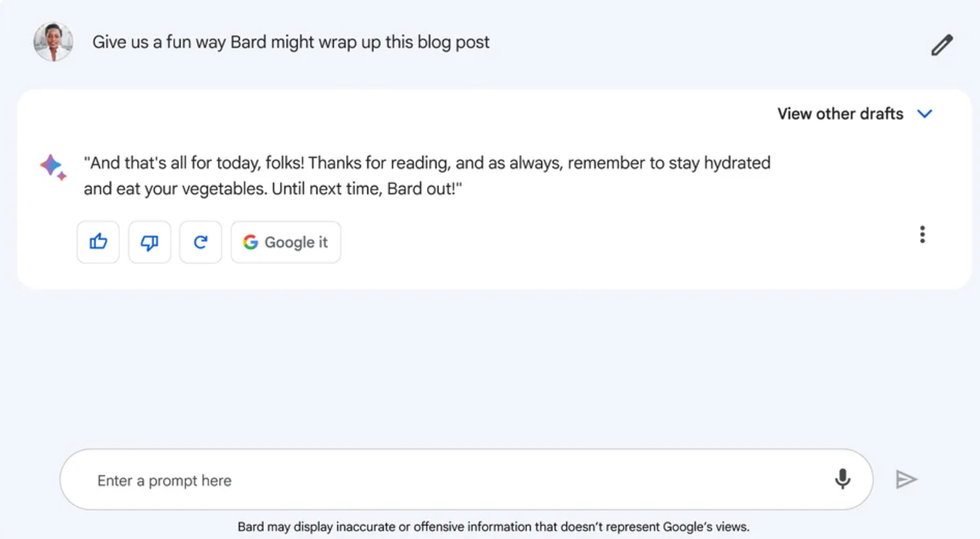Click the word hydrated in the response
Screen dimensions: 980x539
(x=737, y=162)
